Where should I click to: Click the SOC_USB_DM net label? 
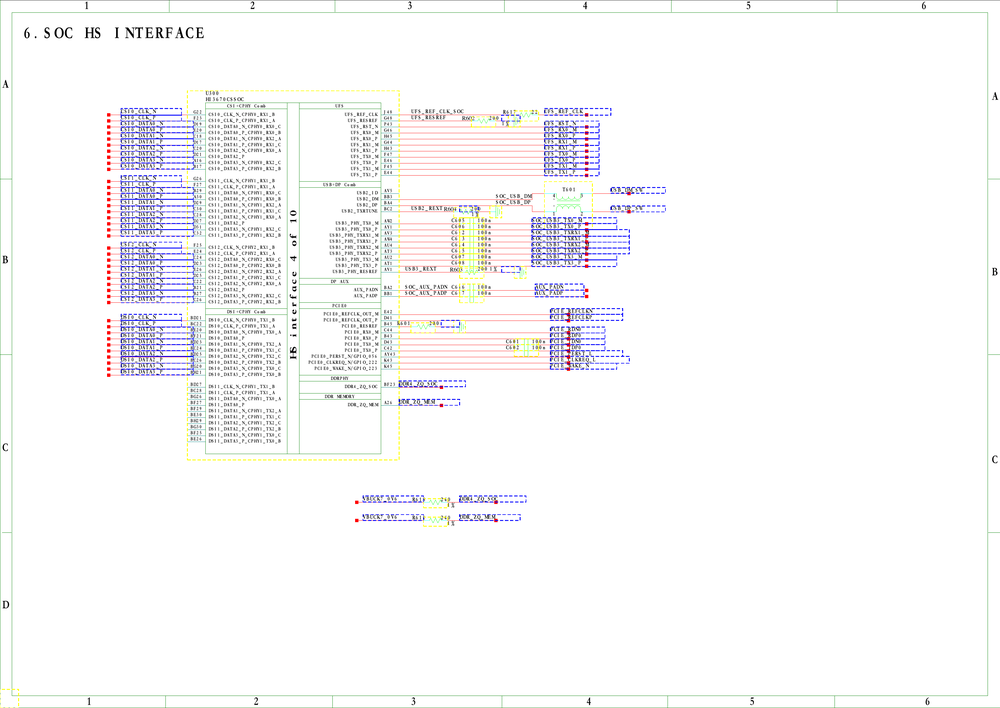[514, 196]
